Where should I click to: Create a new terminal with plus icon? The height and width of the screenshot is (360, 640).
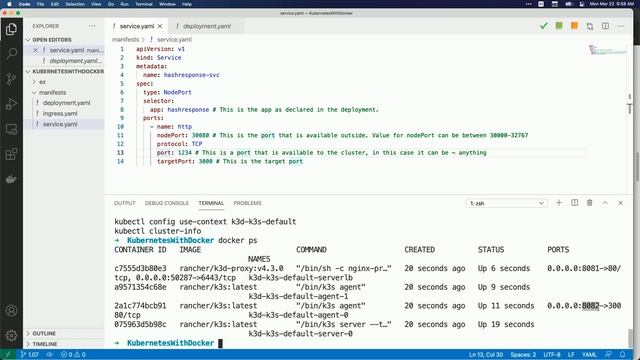(x=559, y=203)
